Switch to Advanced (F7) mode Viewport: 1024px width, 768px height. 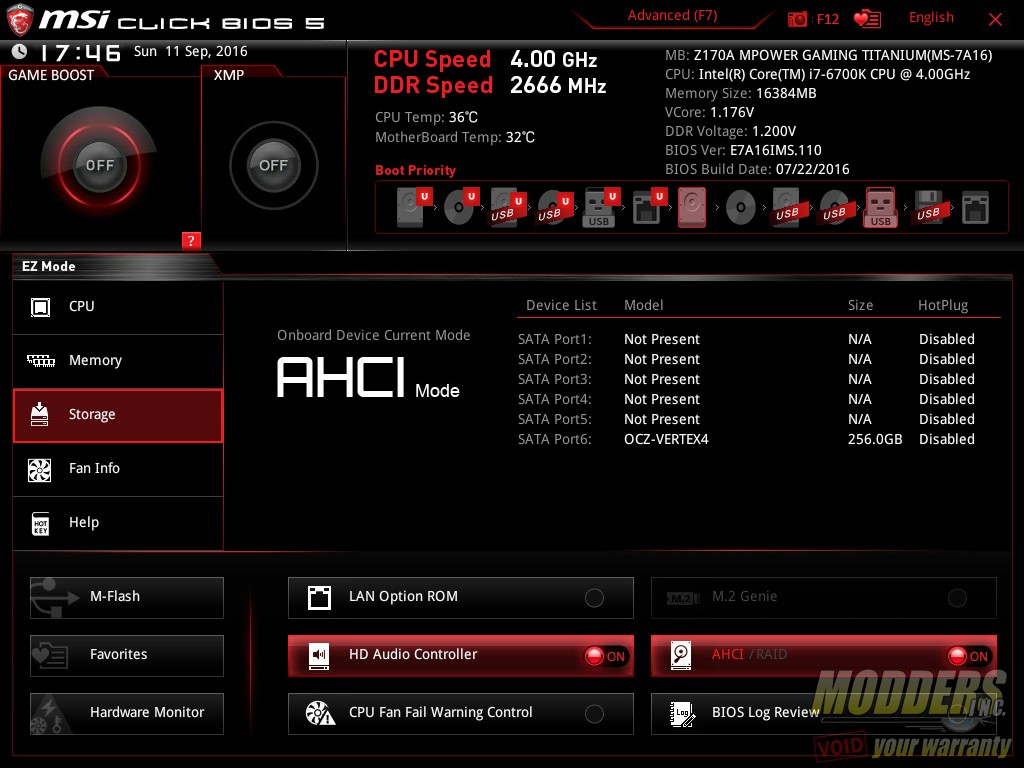click(x=672, y=15)
